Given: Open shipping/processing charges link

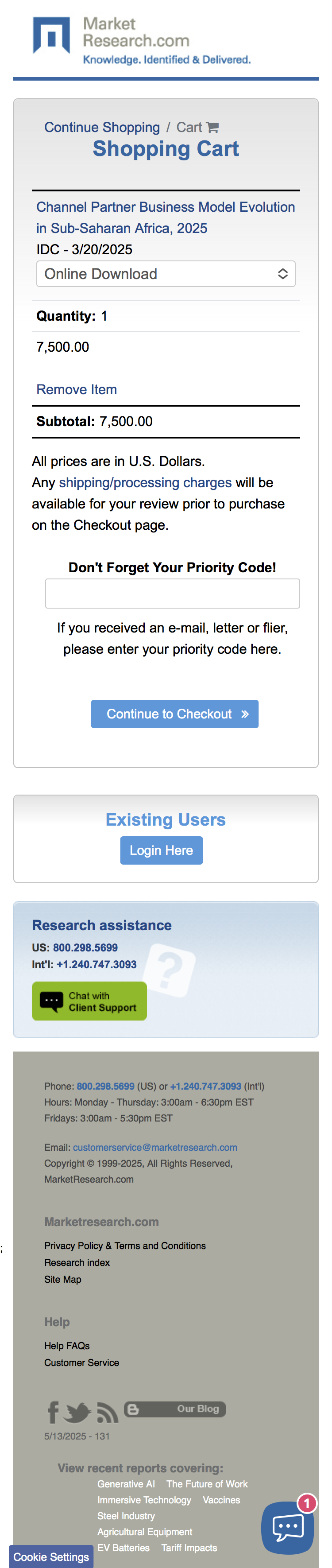Looking at the screenshot, I should (x=145, y=483).
